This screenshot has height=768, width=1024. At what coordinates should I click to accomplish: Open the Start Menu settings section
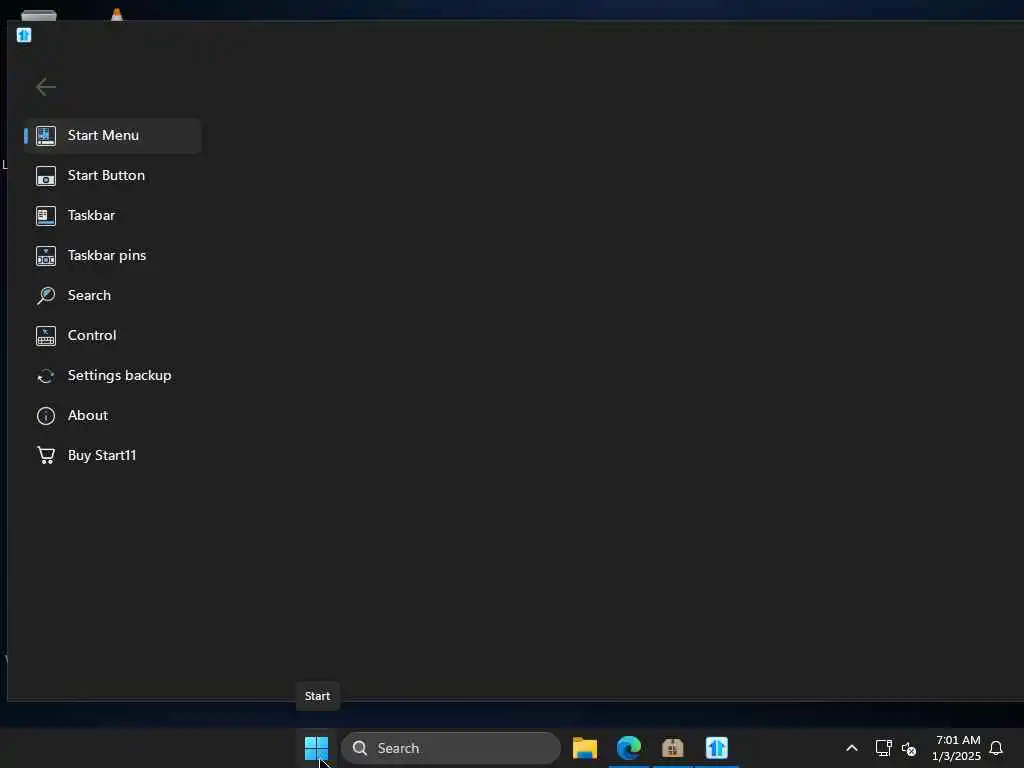(112, 136)
